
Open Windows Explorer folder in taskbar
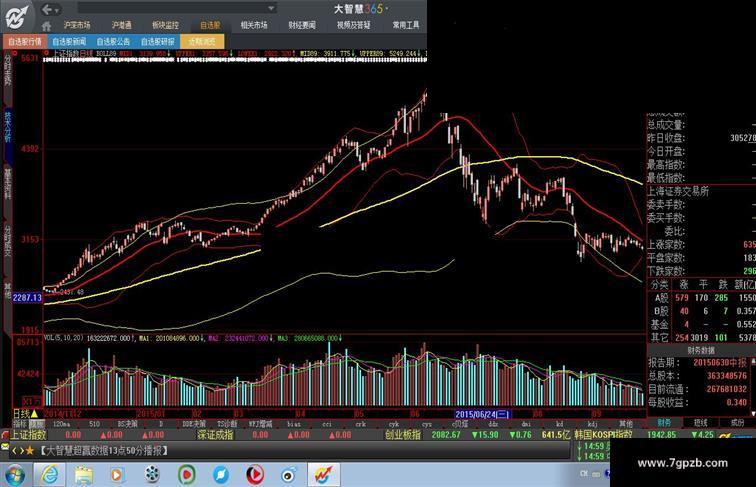point(84,475)
